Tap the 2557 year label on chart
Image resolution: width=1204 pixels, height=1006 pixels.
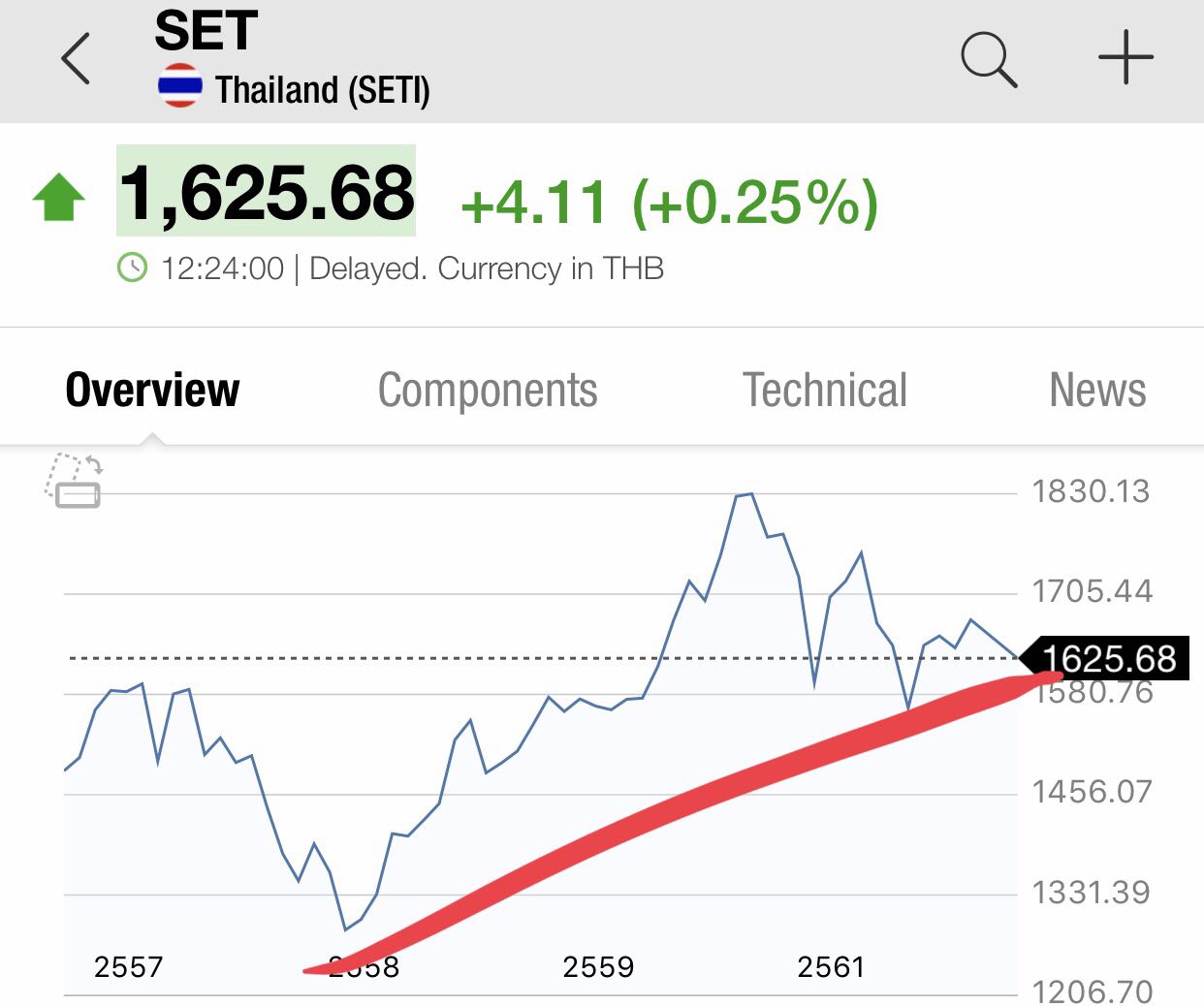[128, 966]
